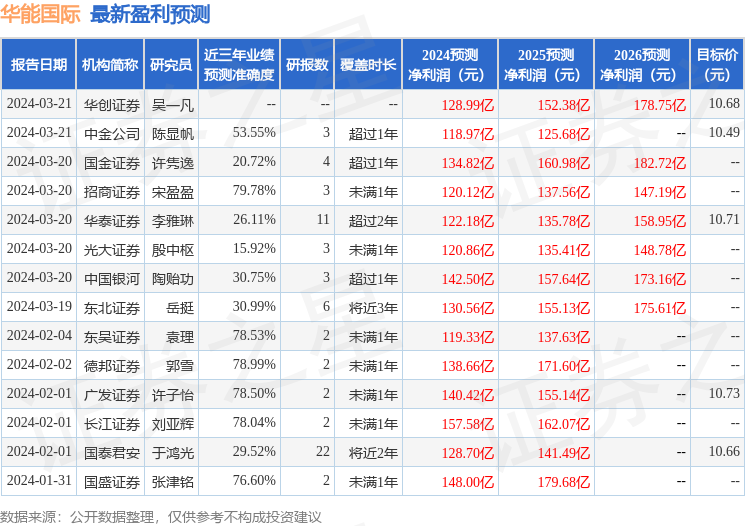Click 国金证券 institution cell
Viewport: 745px width, 526px height.
pos(112,163)
